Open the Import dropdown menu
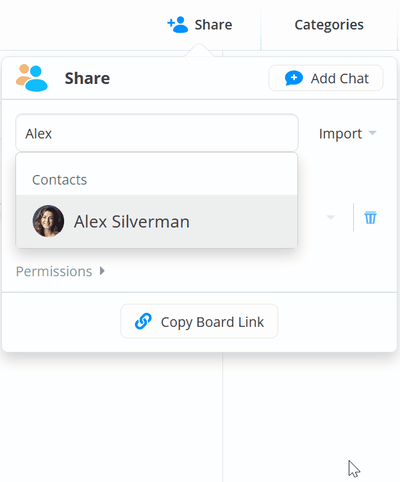 [x=347, y=134]
